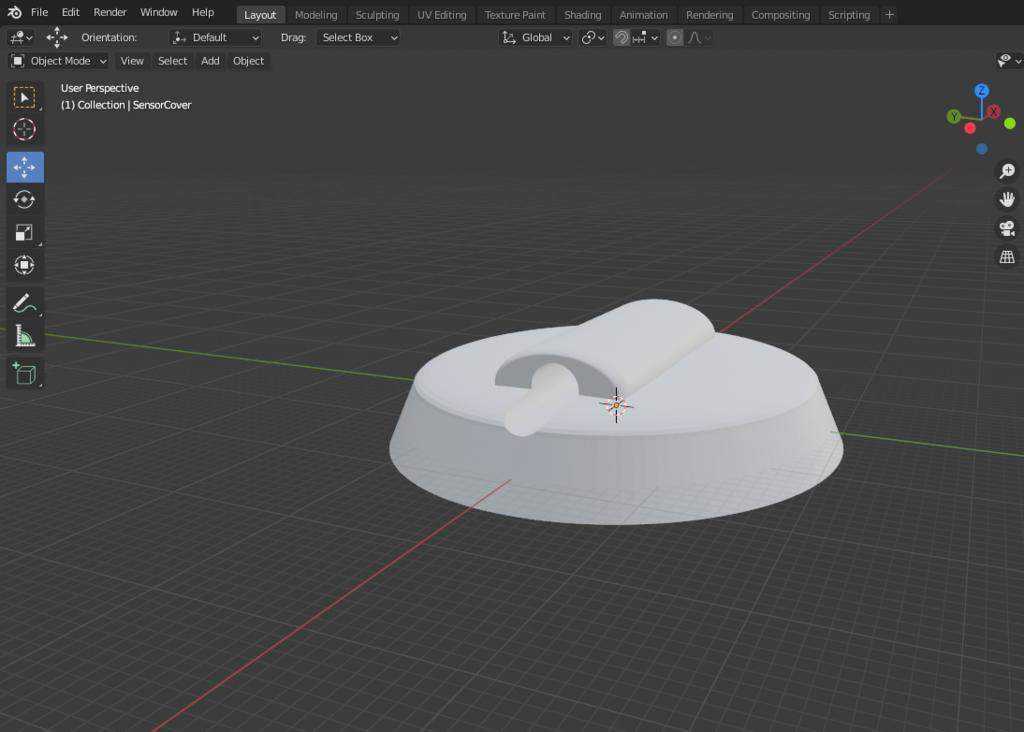The image size is (1024, 732).
Task: Open the Global transform orientation selector
Action: coord(536,38)
